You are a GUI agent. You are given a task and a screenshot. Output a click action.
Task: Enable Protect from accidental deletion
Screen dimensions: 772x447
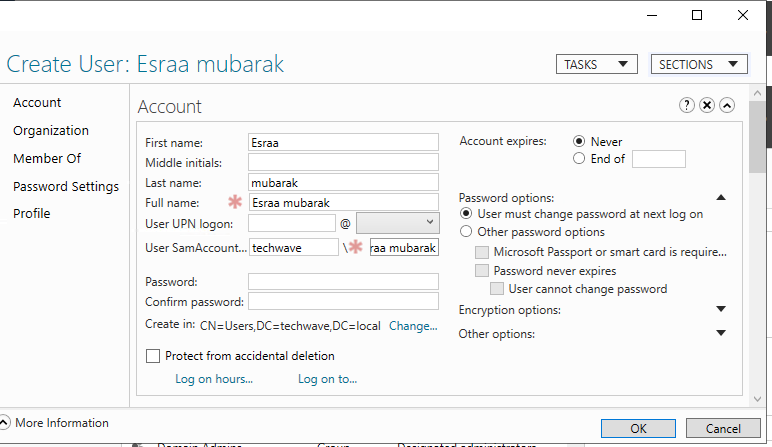pos(153,356)
